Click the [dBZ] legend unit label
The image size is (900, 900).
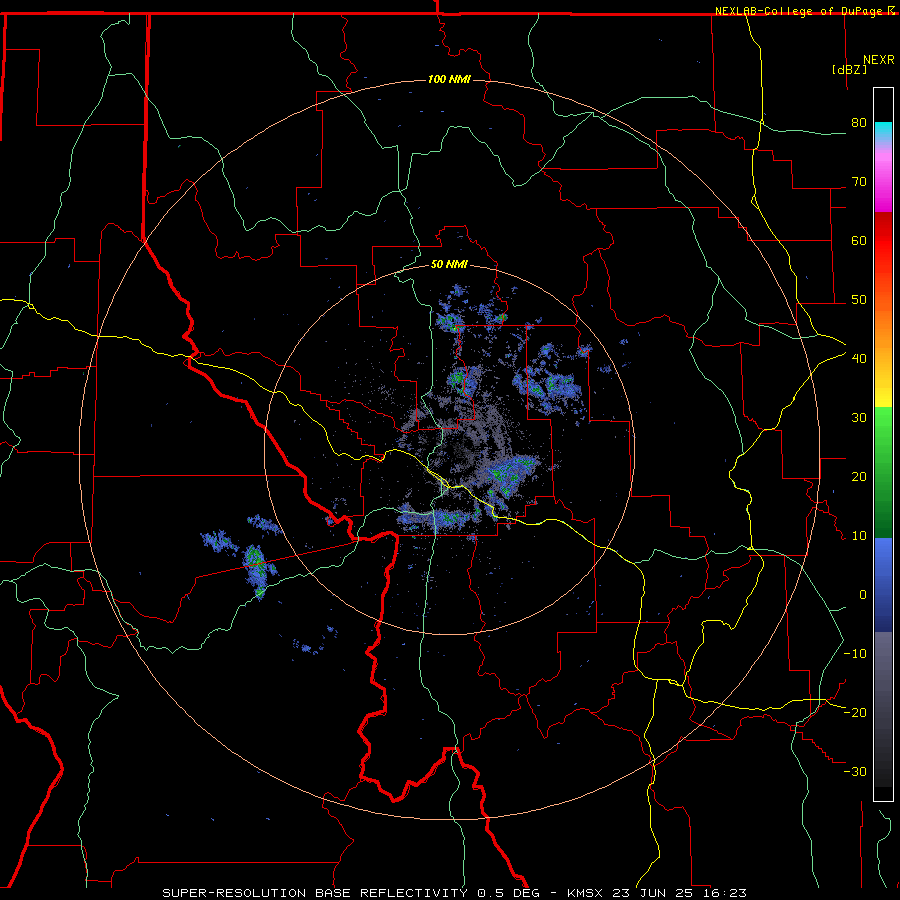(x=849, y=69)
